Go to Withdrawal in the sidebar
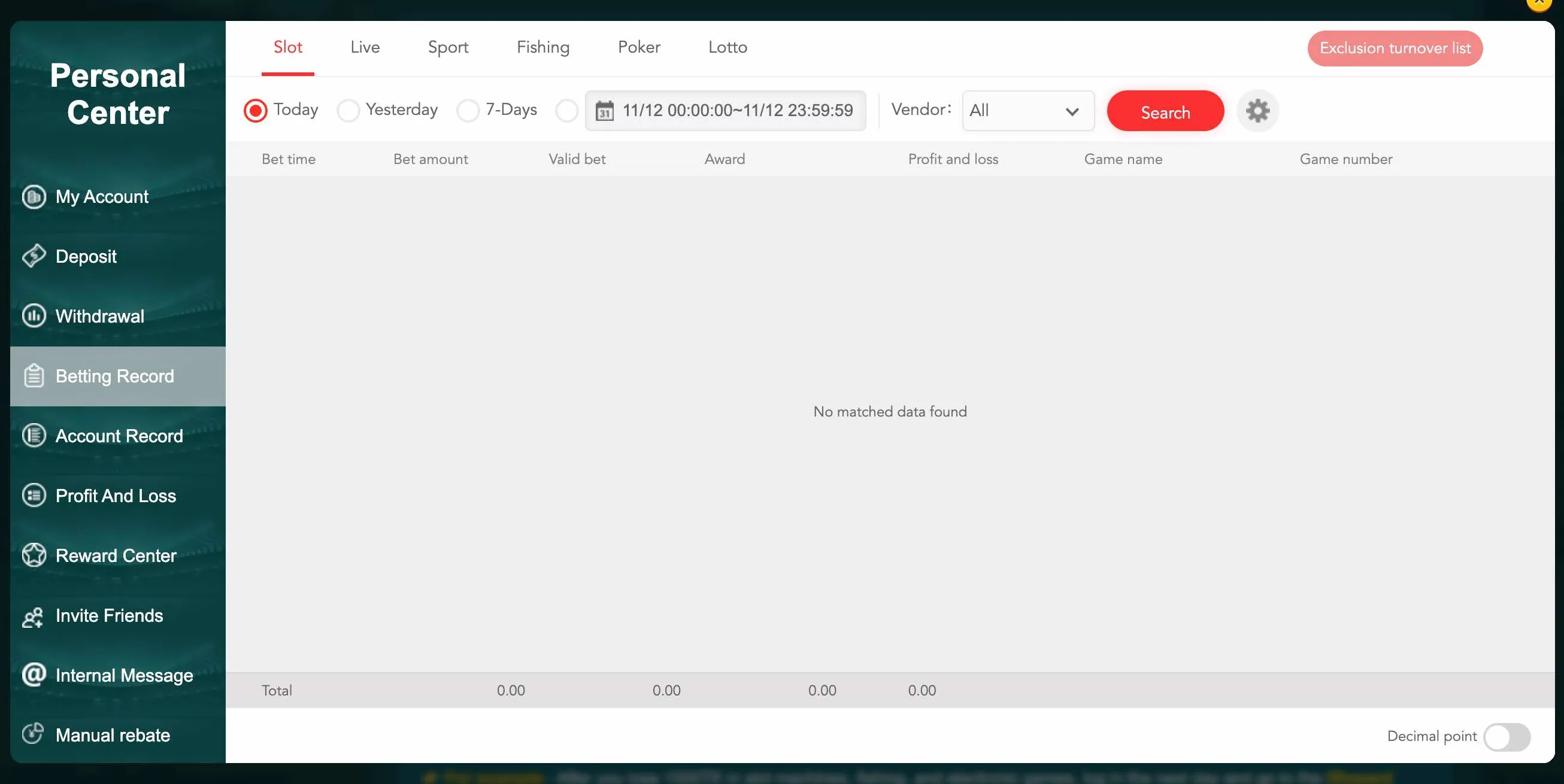This screenshot has width=1564, height=784. [118, 316]
